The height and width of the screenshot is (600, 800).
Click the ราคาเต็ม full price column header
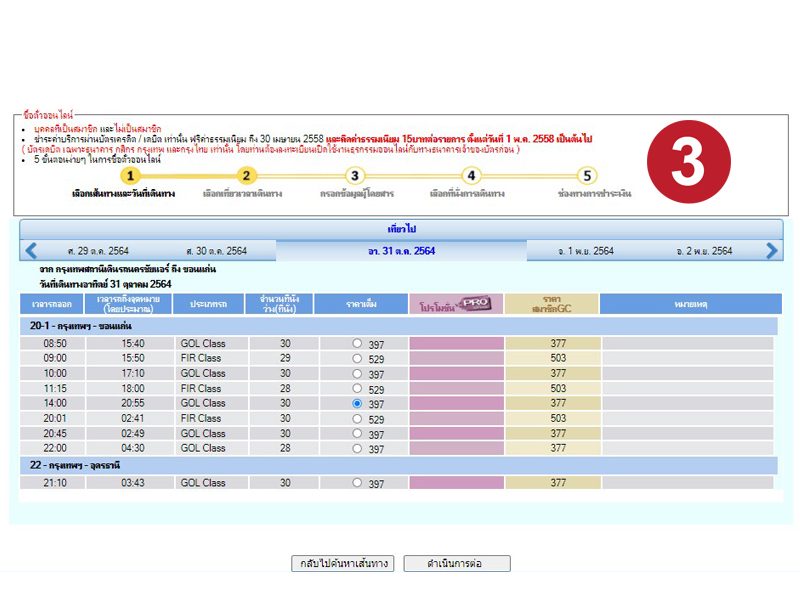click(361, 304)
